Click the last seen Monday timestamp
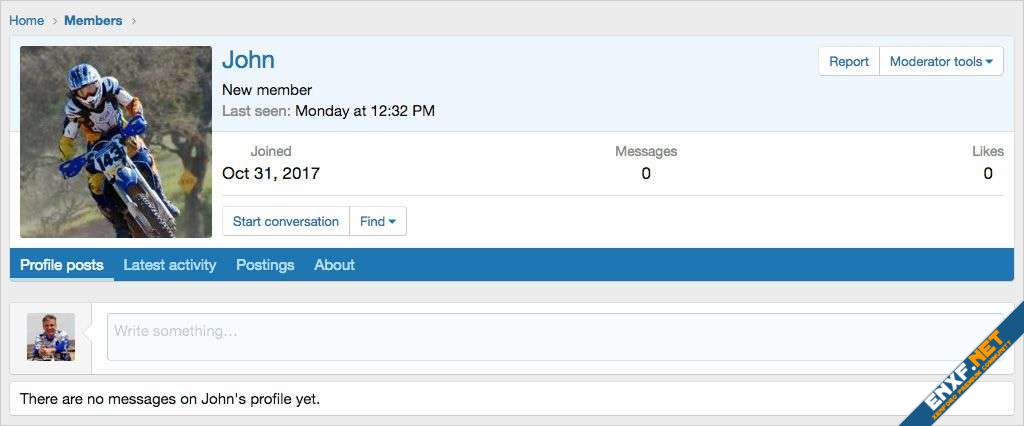 click(x=365, y=111)
